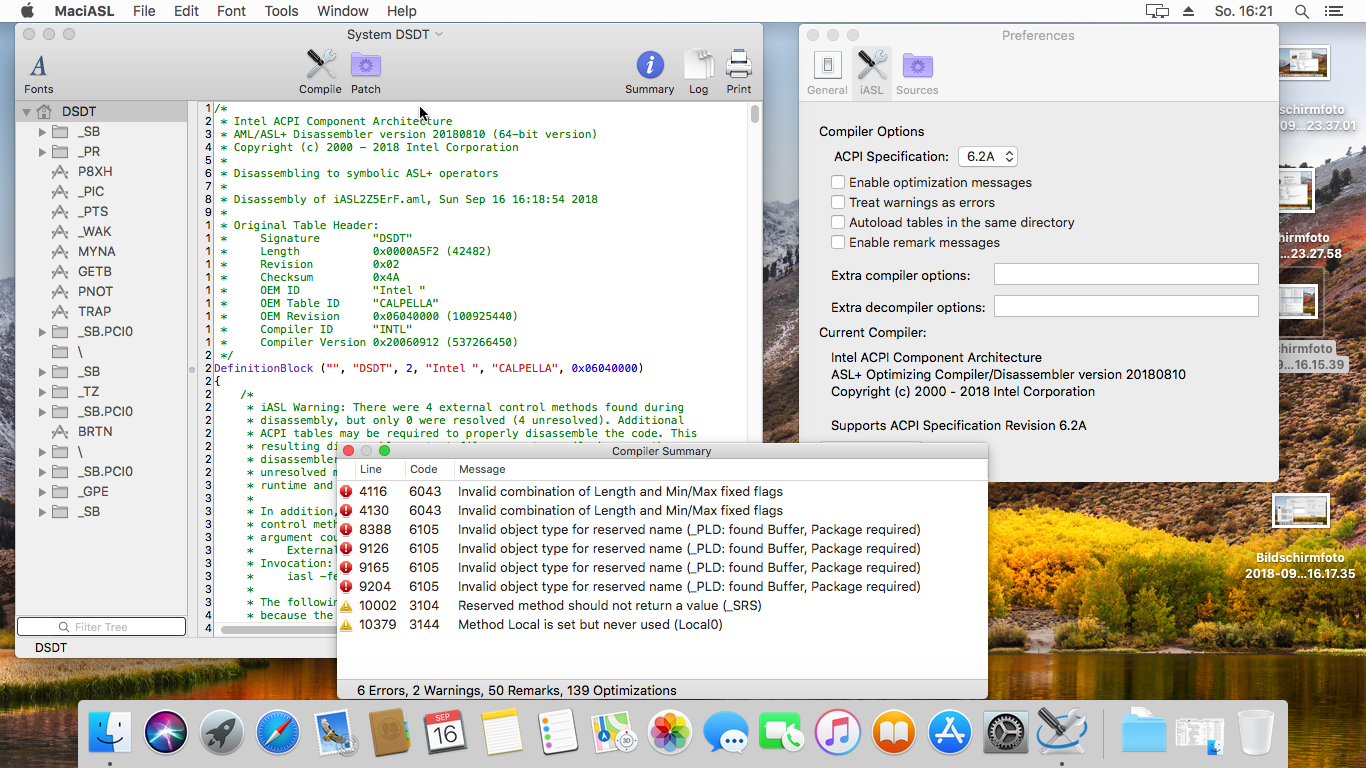Viewport: 1366px width, 768px height.
Task: Switch to General preferences tab
Action: click(827, 73)
